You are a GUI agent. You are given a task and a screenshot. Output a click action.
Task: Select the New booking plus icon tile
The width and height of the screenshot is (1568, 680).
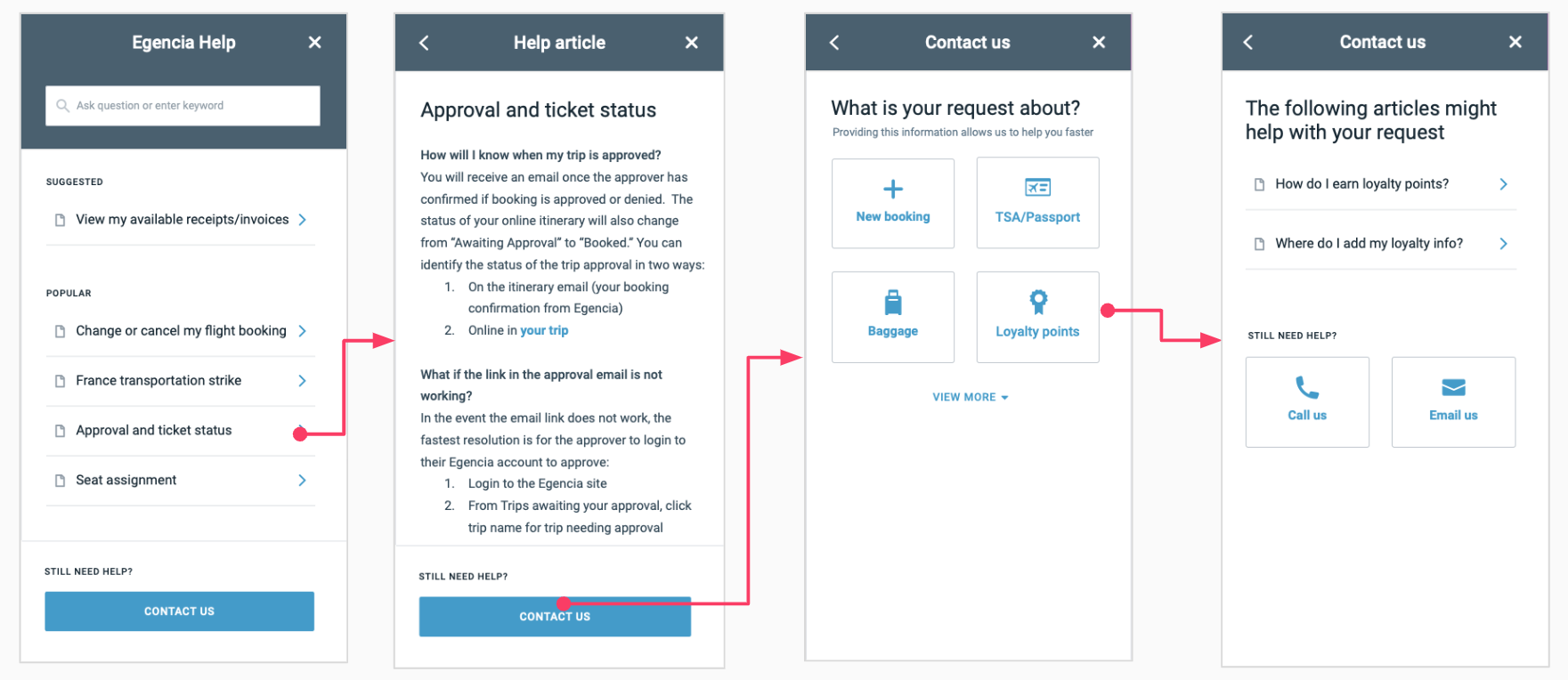(892, 189)
